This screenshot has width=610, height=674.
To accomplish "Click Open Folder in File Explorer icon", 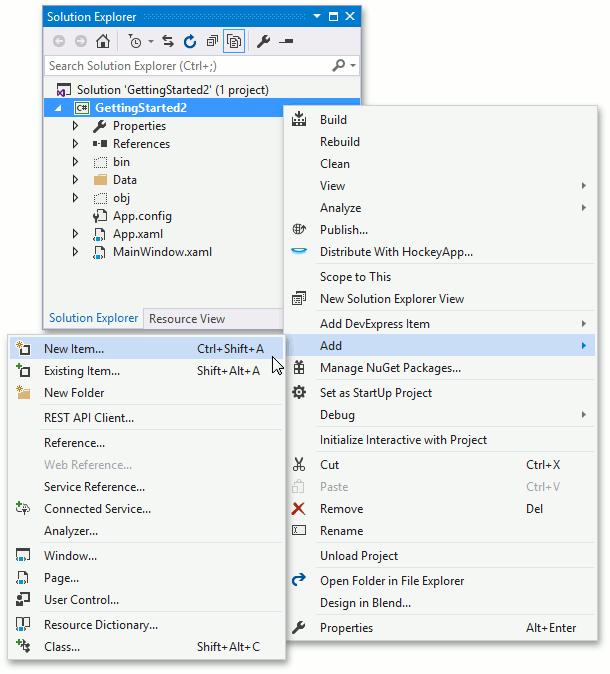I will point(299,580).
